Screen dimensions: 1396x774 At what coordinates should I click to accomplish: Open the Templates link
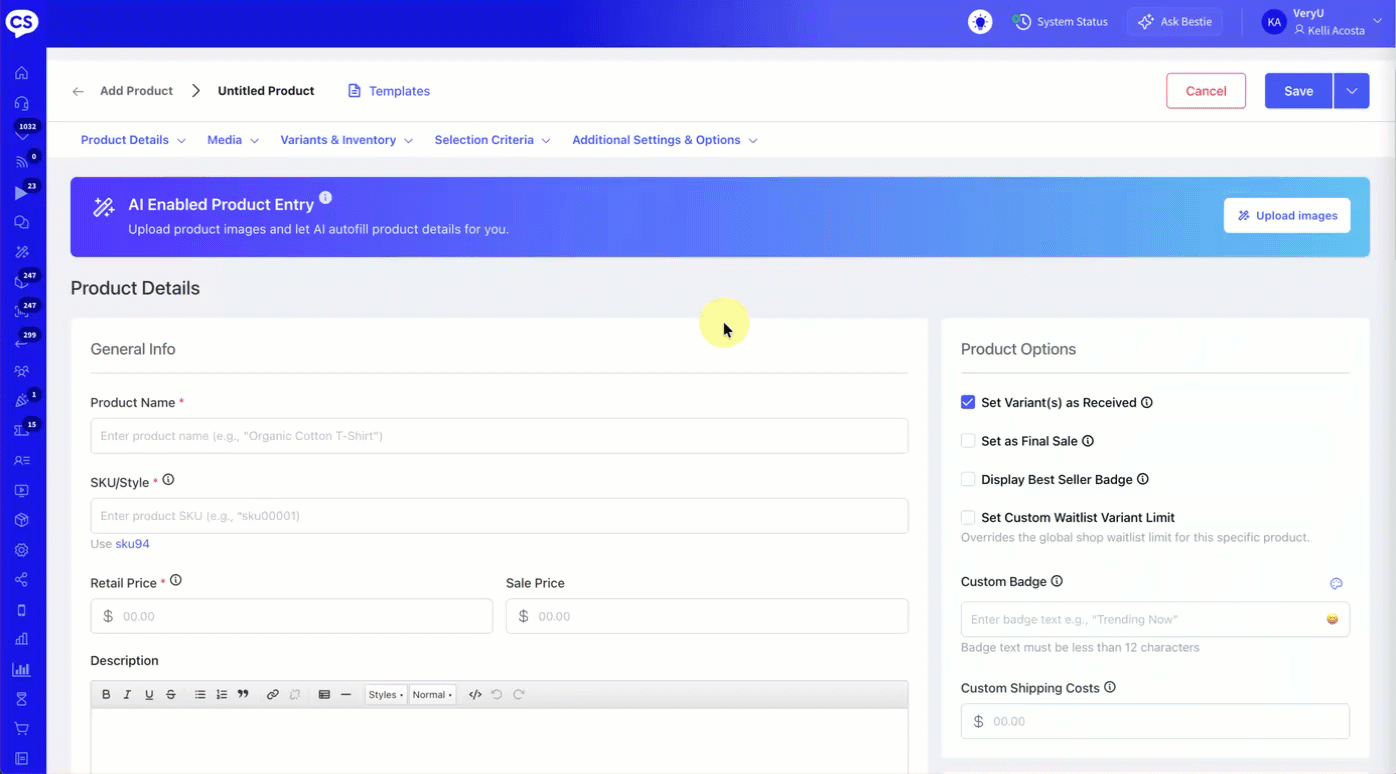pos(389,91)
